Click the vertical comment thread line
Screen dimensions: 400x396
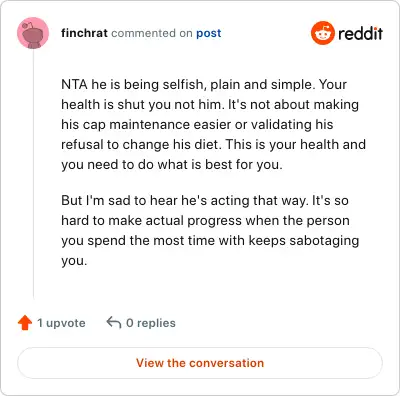(x=33, y=173)
